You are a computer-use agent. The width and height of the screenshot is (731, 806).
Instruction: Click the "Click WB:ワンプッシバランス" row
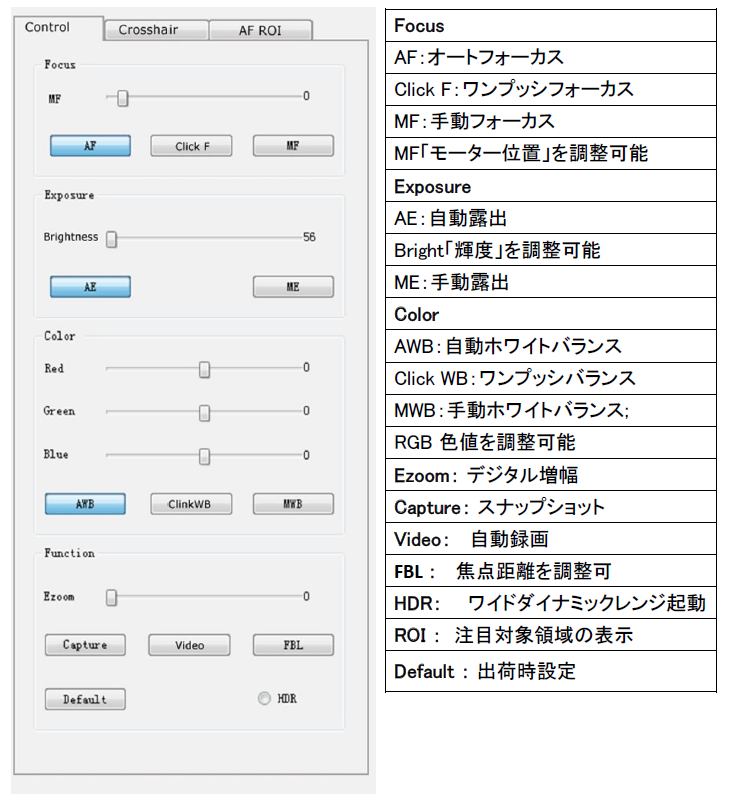point(551,378)
